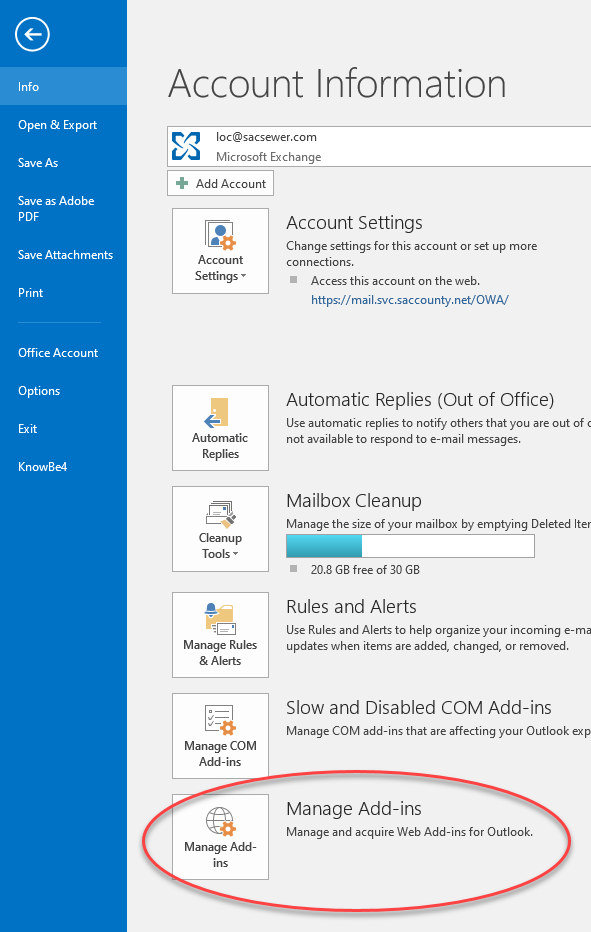Open Manage Rules & Alerts

point(221,635)
